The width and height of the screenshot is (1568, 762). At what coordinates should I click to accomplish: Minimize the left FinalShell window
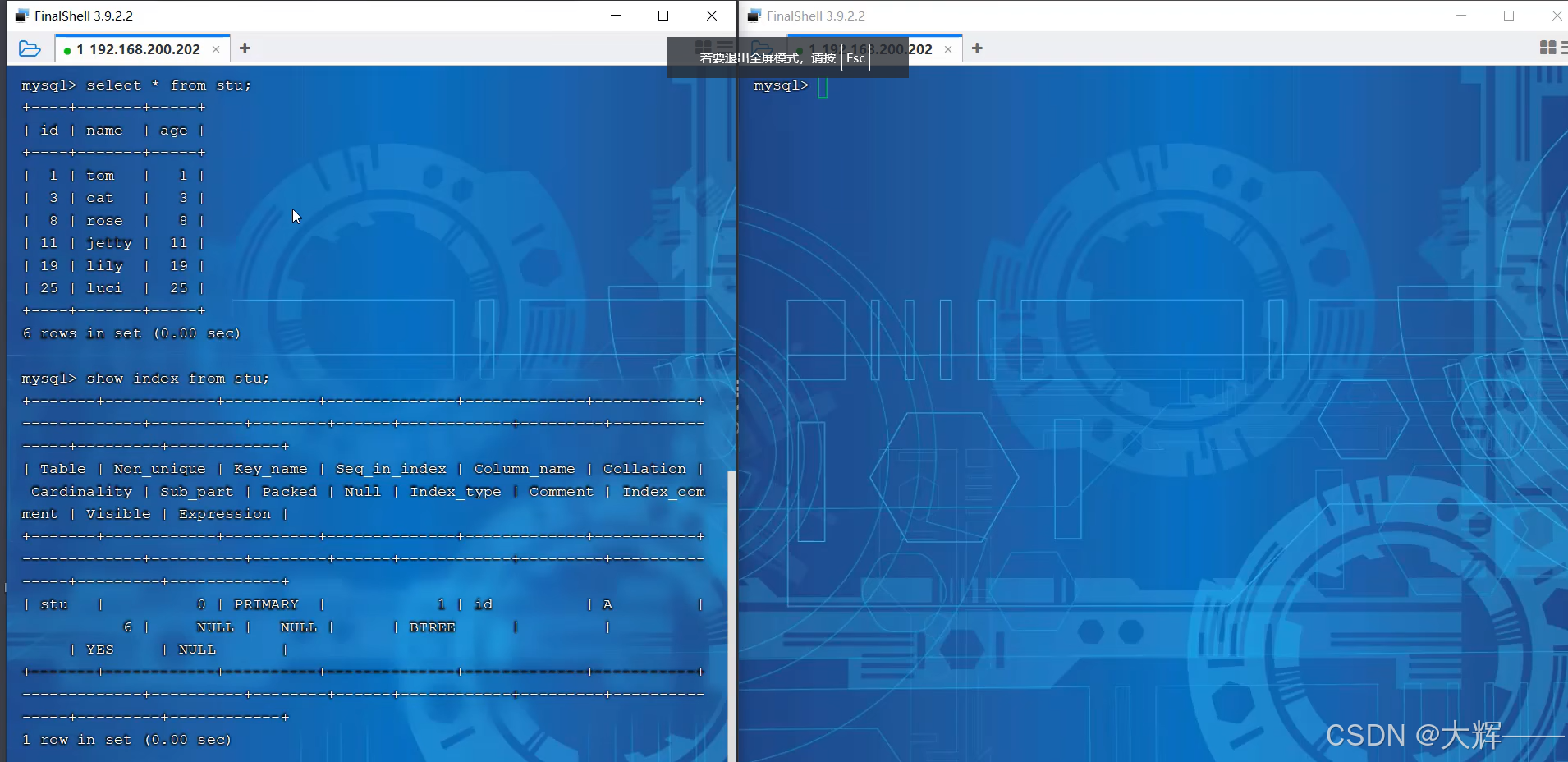tap(616, 16)
